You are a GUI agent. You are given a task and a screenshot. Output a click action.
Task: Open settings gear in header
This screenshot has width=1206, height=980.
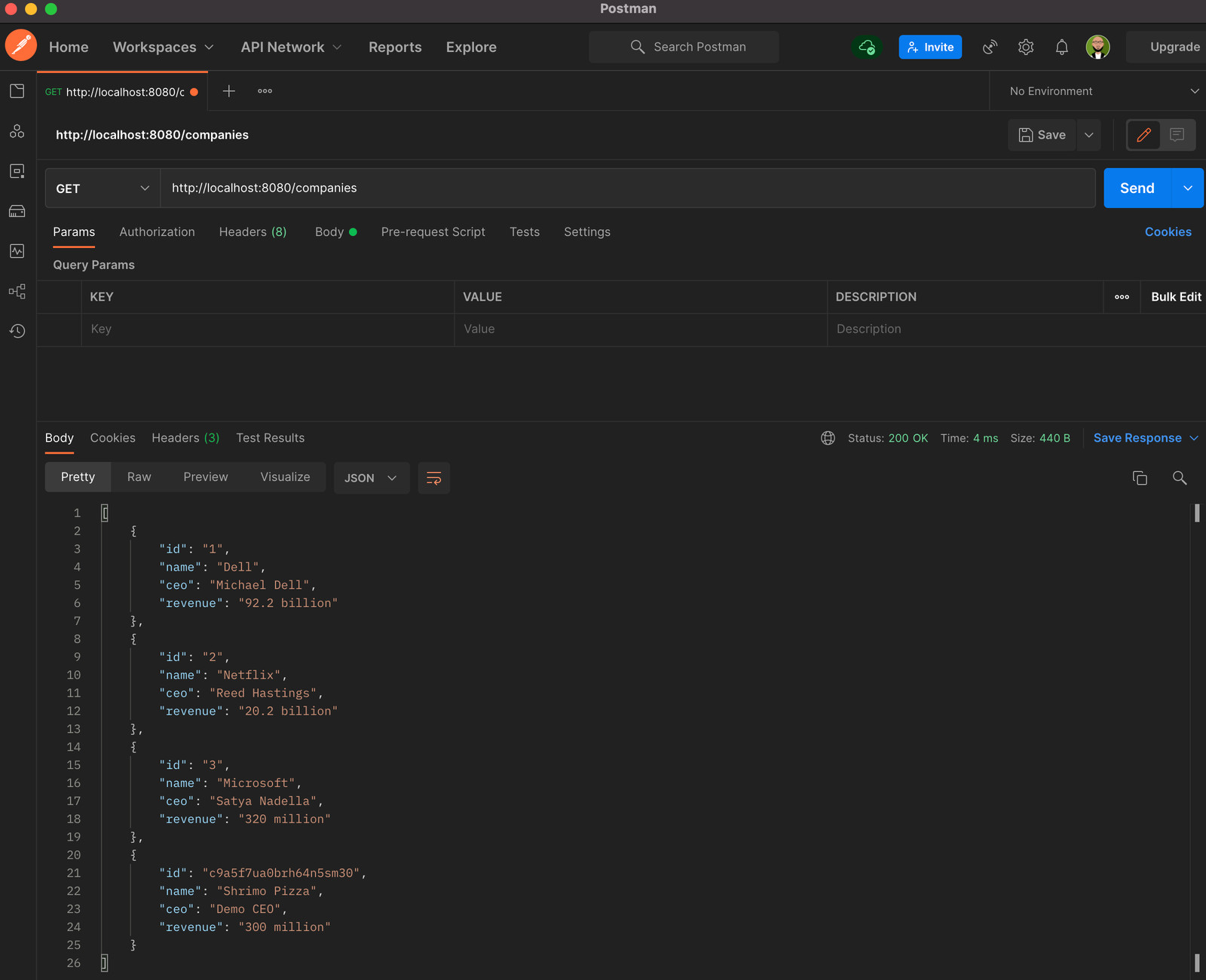coord(1025,47)
